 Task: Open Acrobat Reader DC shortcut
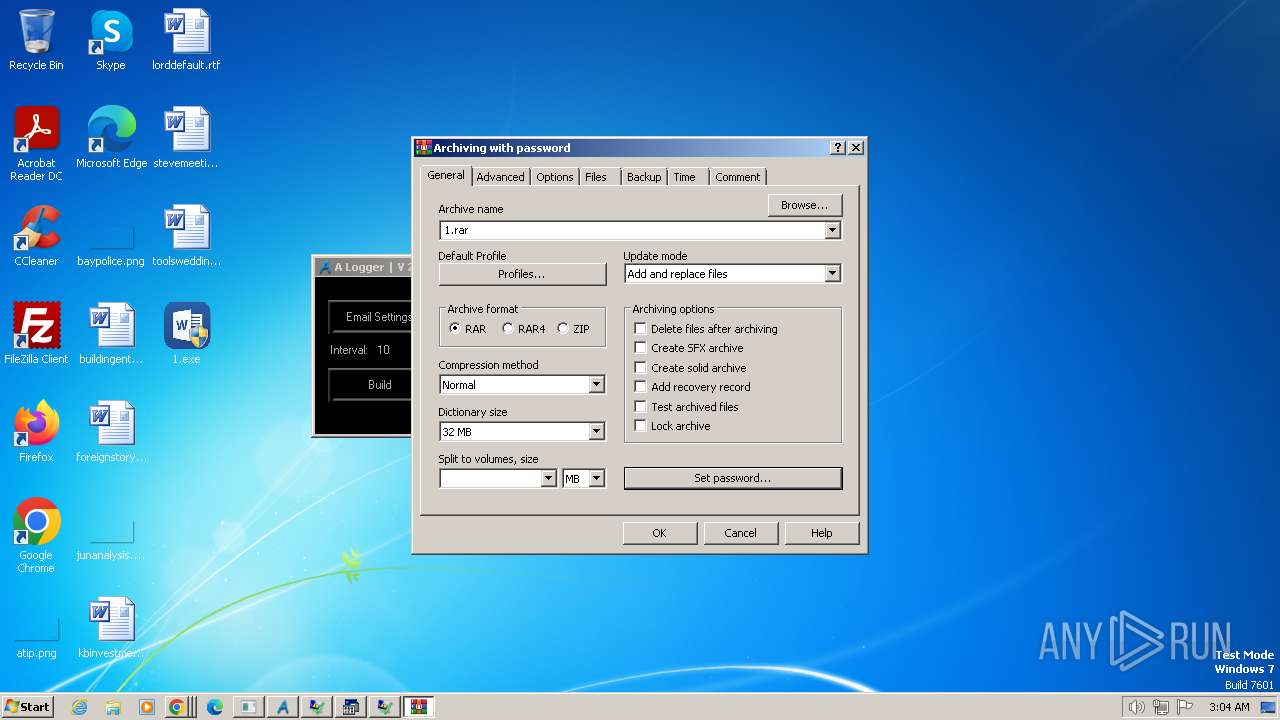coord(36,144)
